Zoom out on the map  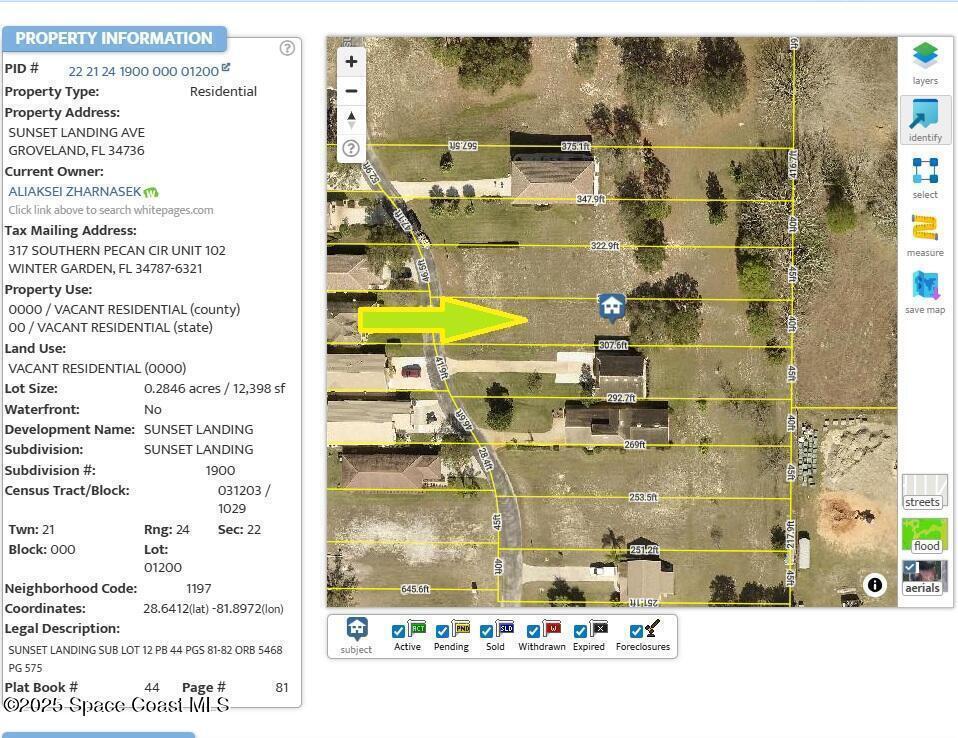click(x=351, y=91)
